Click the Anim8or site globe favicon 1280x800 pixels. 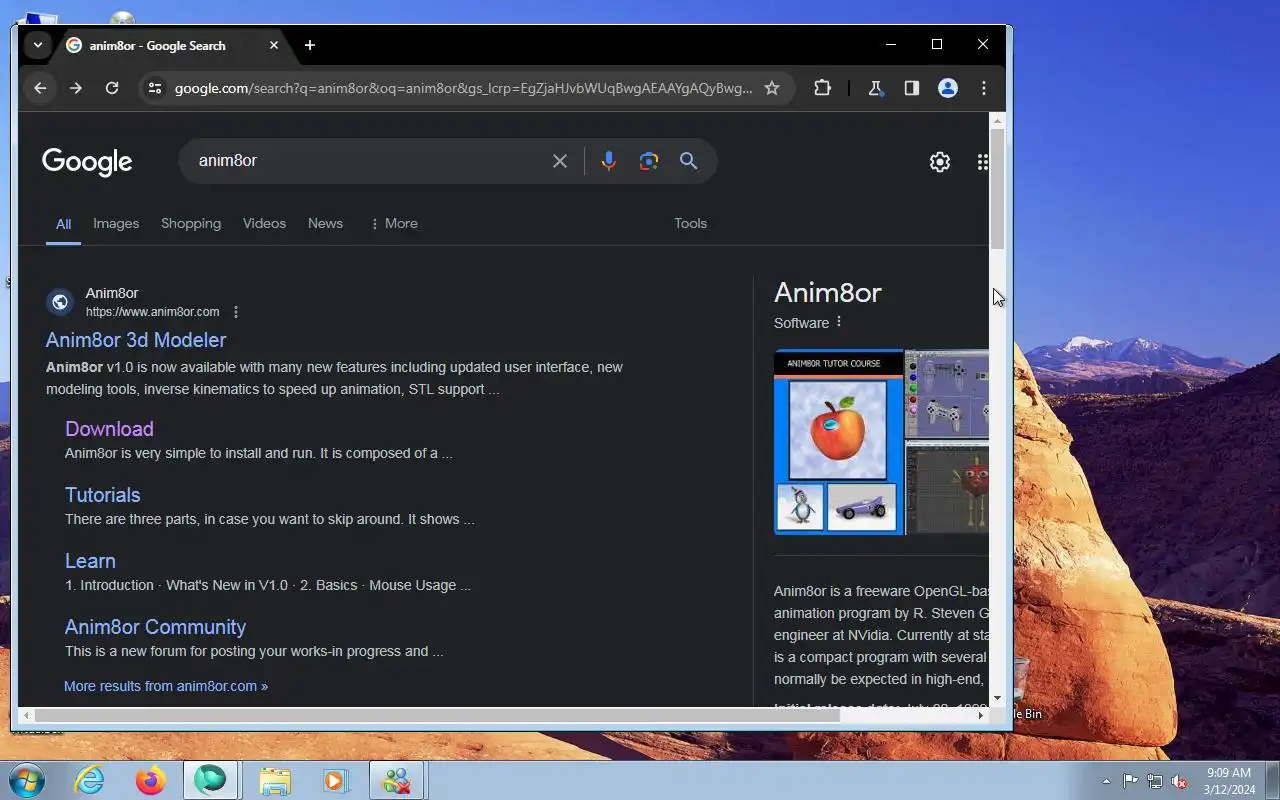pos(60,301)
